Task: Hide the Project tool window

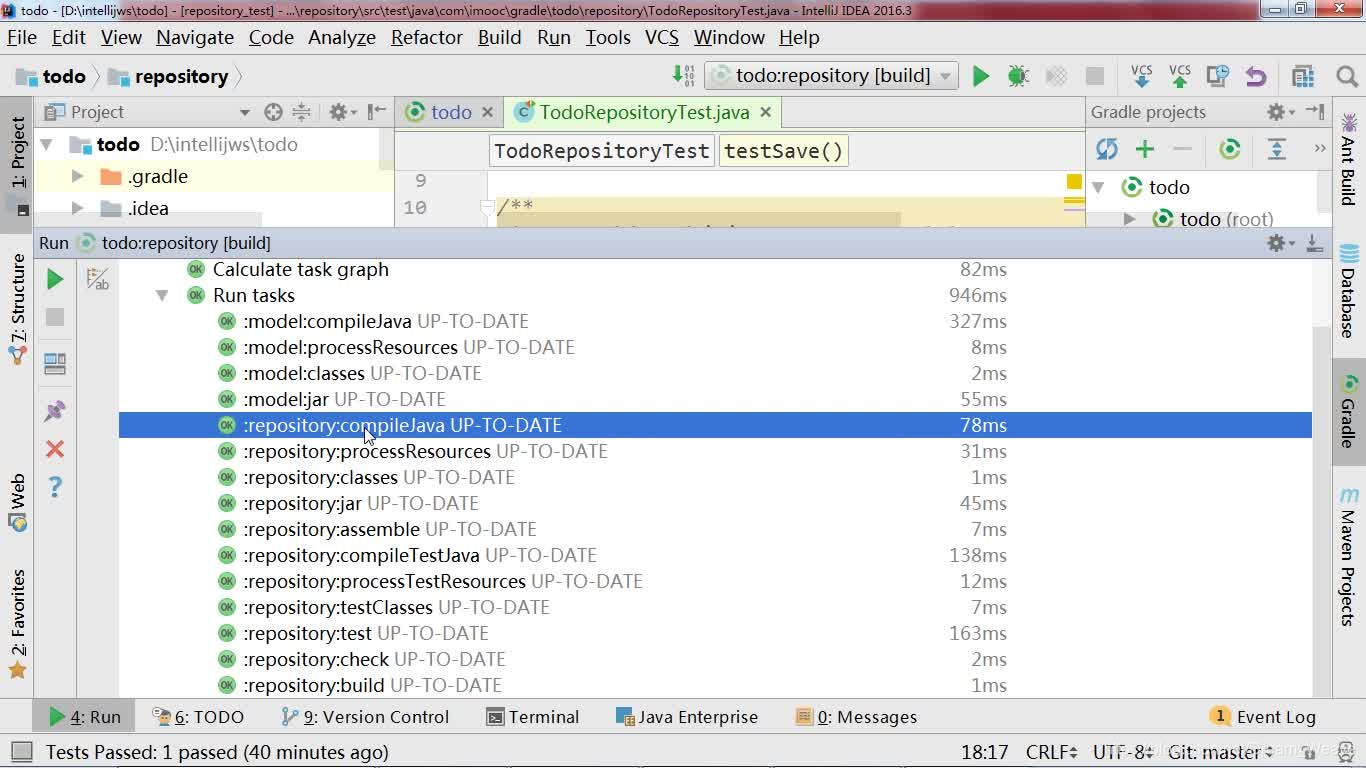Action: pos(377,112)
